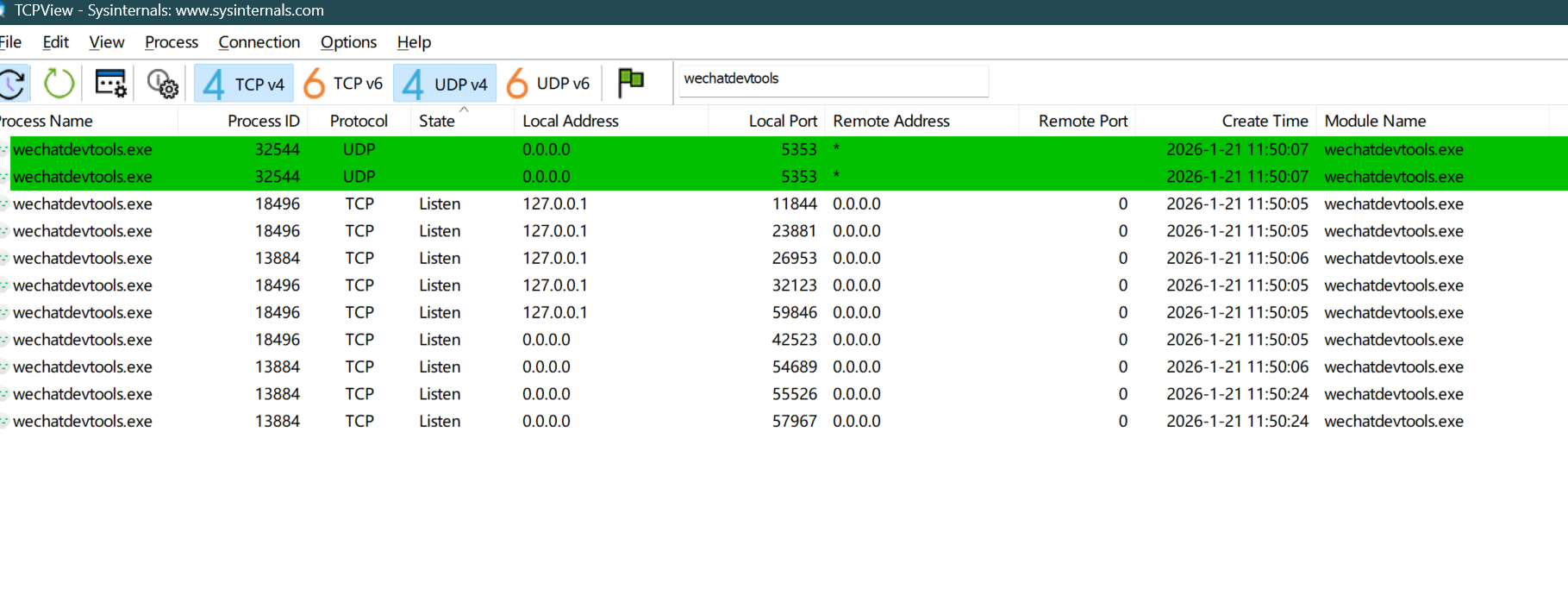Sort by Module Name column header

[1433, 121]
